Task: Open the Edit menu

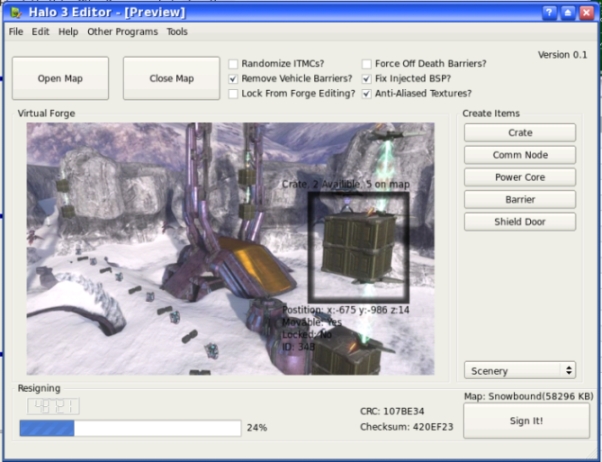Action: 40,31
